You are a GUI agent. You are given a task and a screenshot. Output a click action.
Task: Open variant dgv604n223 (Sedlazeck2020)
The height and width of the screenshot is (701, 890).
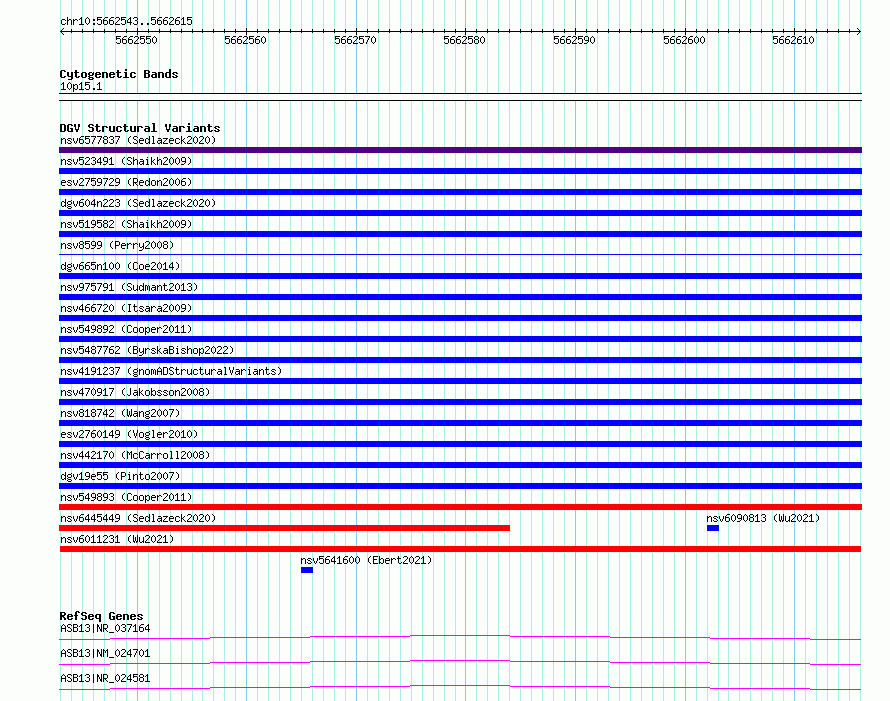point(138,203)
